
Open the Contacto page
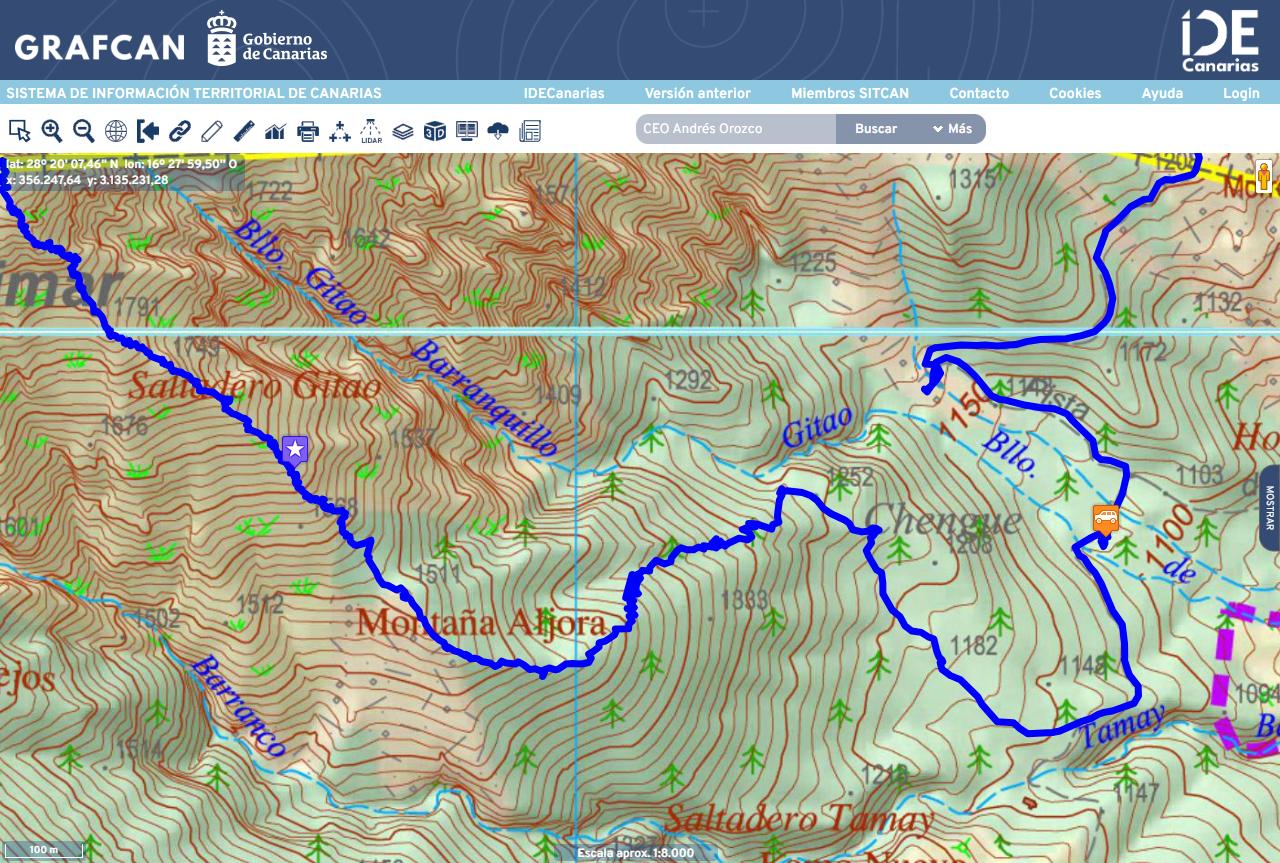[x=979, y=93]
